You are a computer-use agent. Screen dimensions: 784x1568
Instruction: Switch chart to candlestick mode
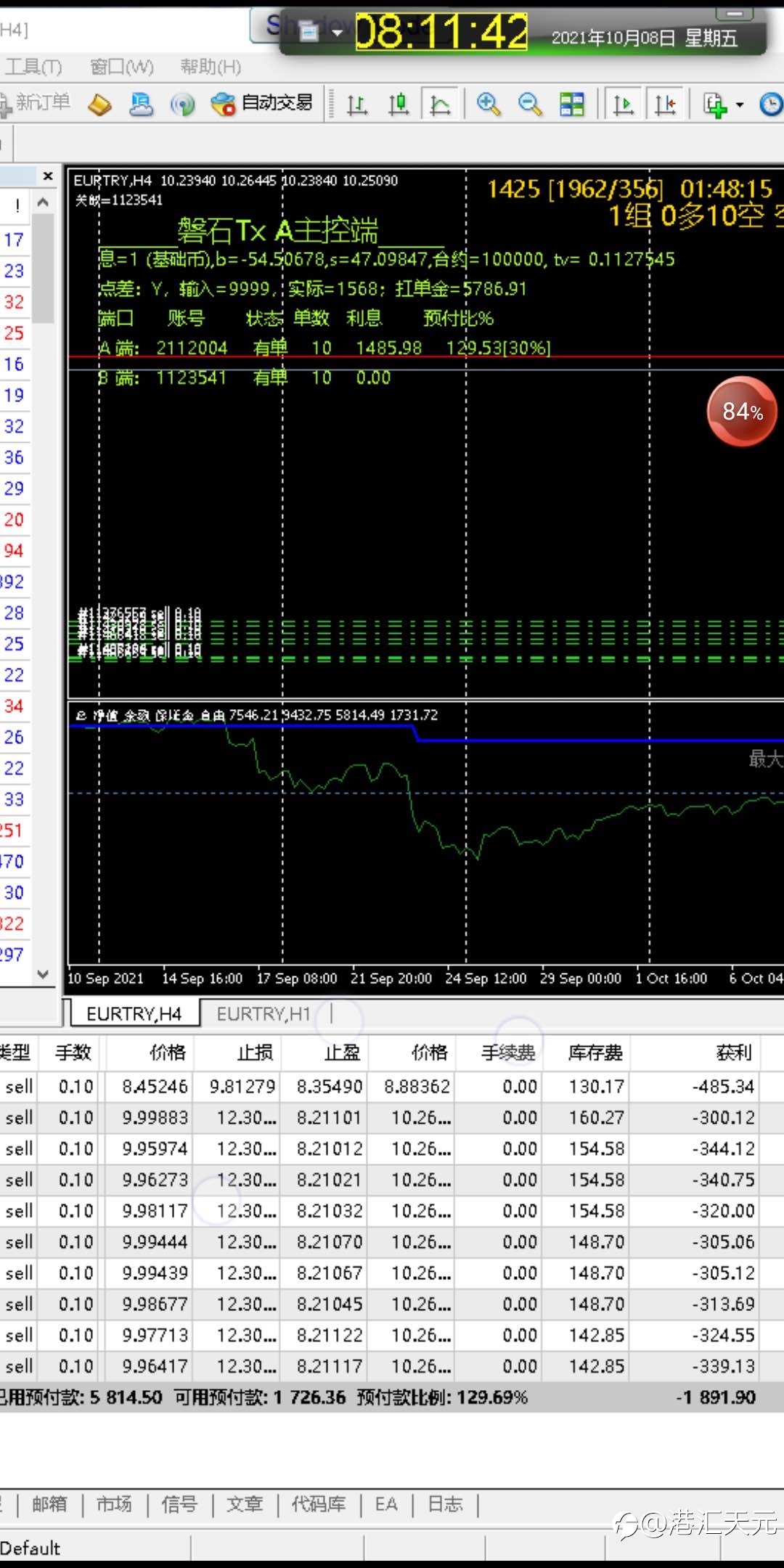click(x=399, y=105)
